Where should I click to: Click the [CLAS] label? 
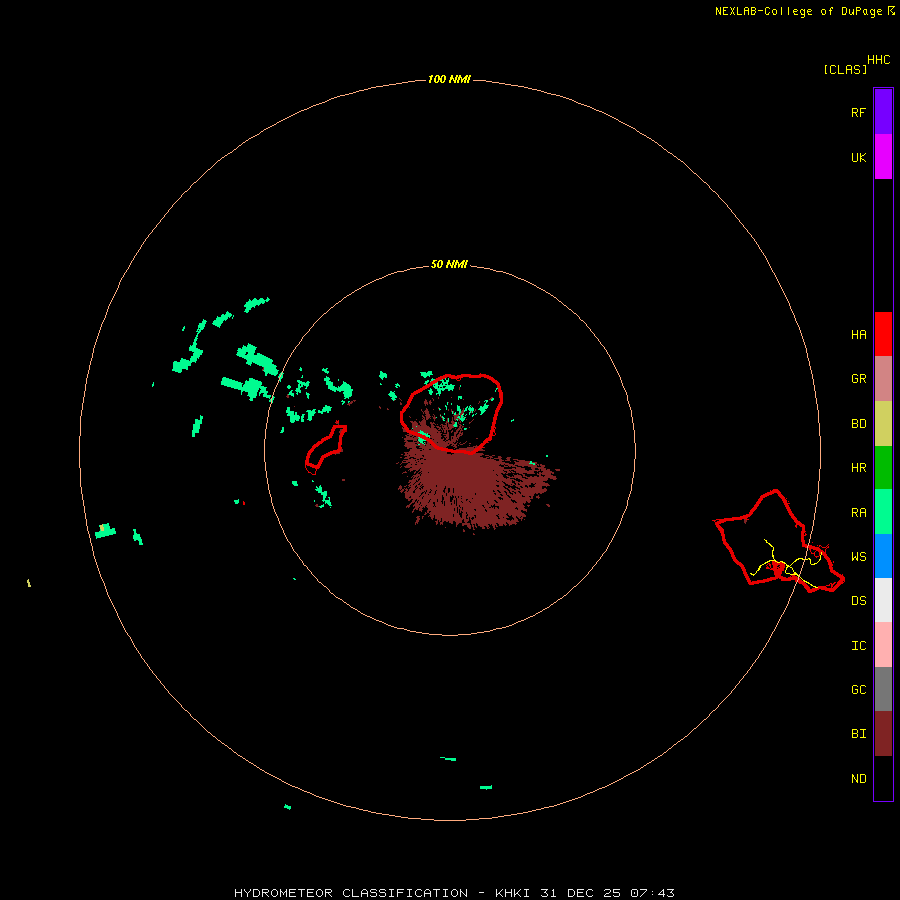click(x=845, y=69)
